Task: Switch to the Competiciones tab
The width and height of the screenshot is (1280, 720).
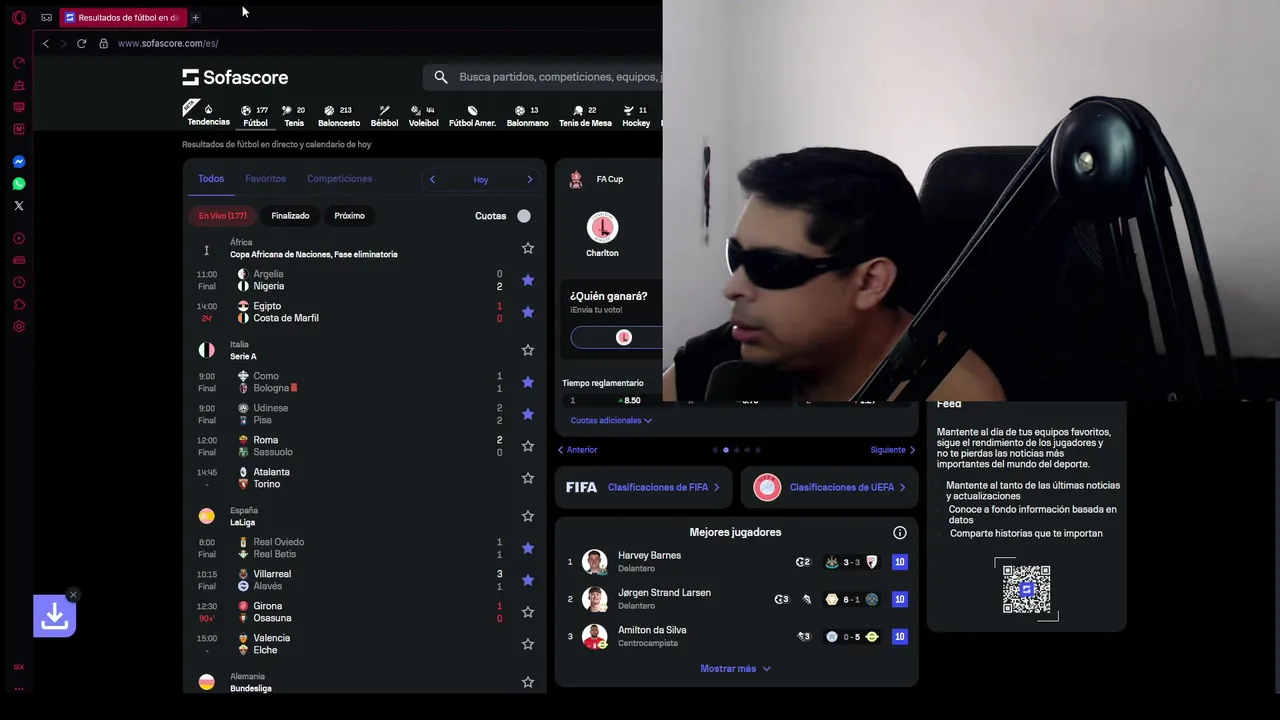Action: tap(339, 179)
